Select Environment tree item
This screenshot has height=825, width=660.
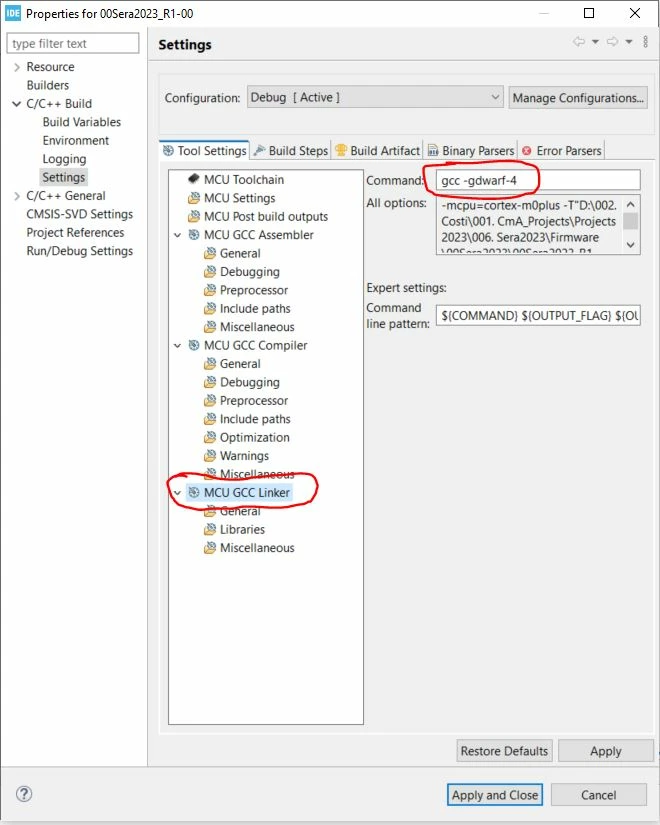click(x=76, y=140)
